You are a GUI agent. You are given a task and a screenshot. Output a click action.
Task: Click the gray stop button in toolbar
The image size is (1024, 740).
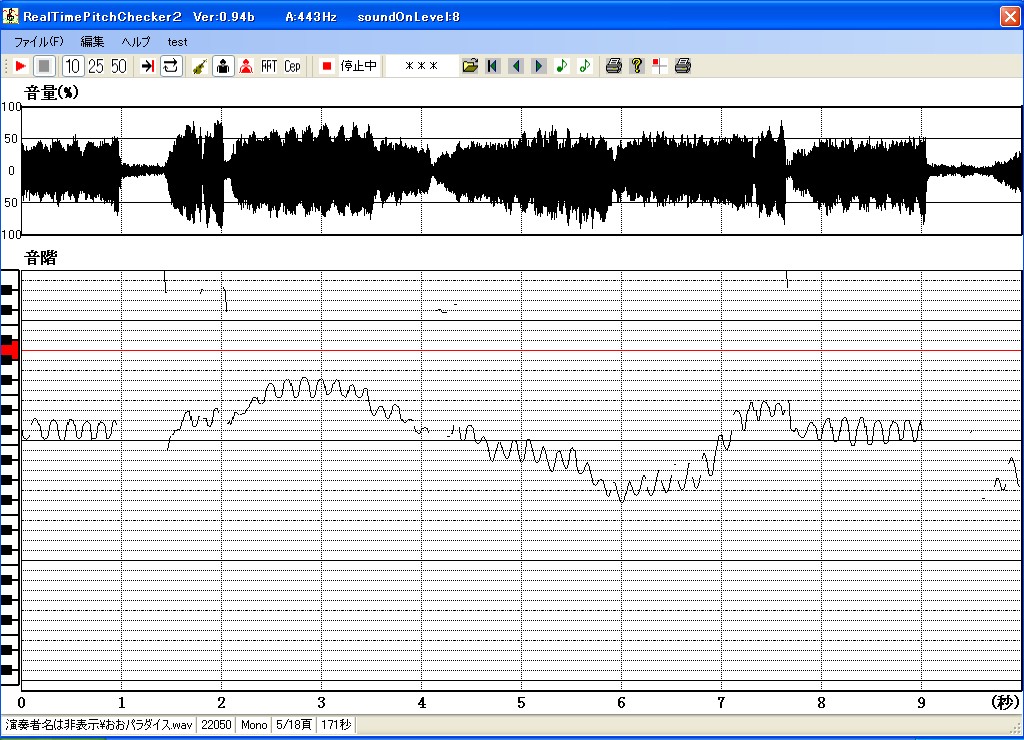(x=44, y=66)
